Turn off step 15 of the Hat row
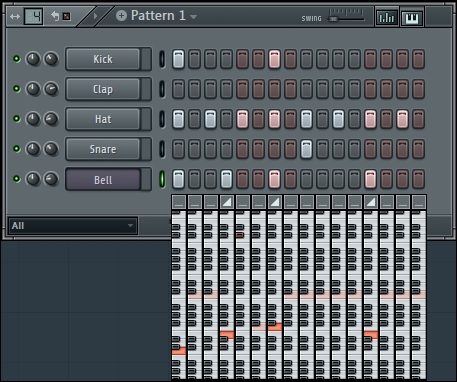457x382 pixels. (402, 119)
